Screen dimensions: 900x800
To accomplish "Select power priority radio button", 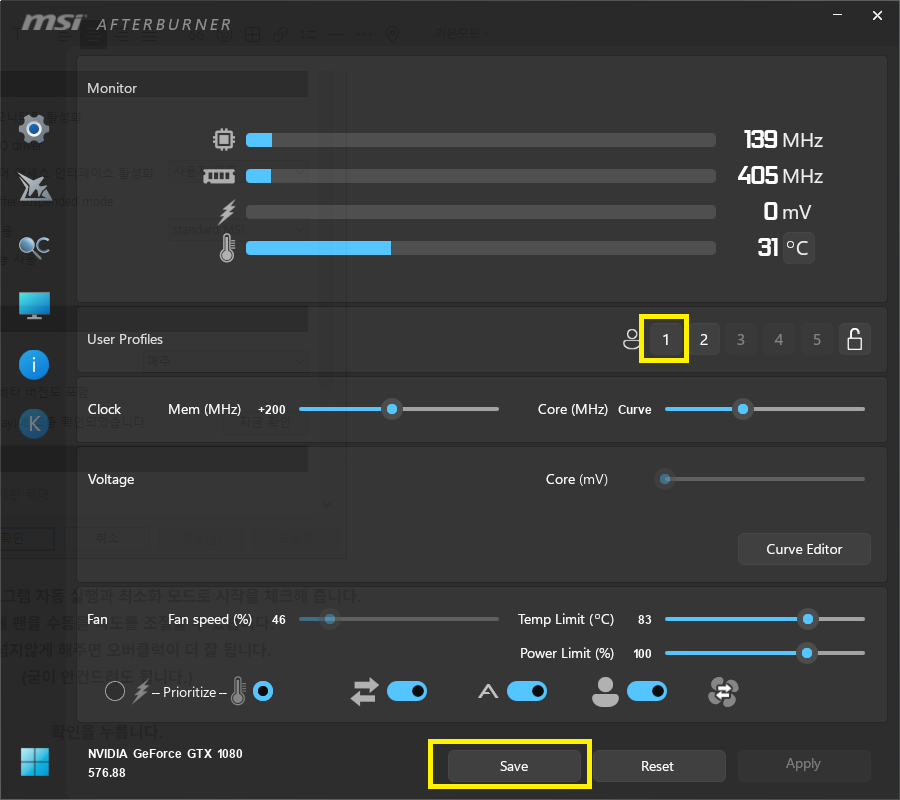I will point(115,692).
